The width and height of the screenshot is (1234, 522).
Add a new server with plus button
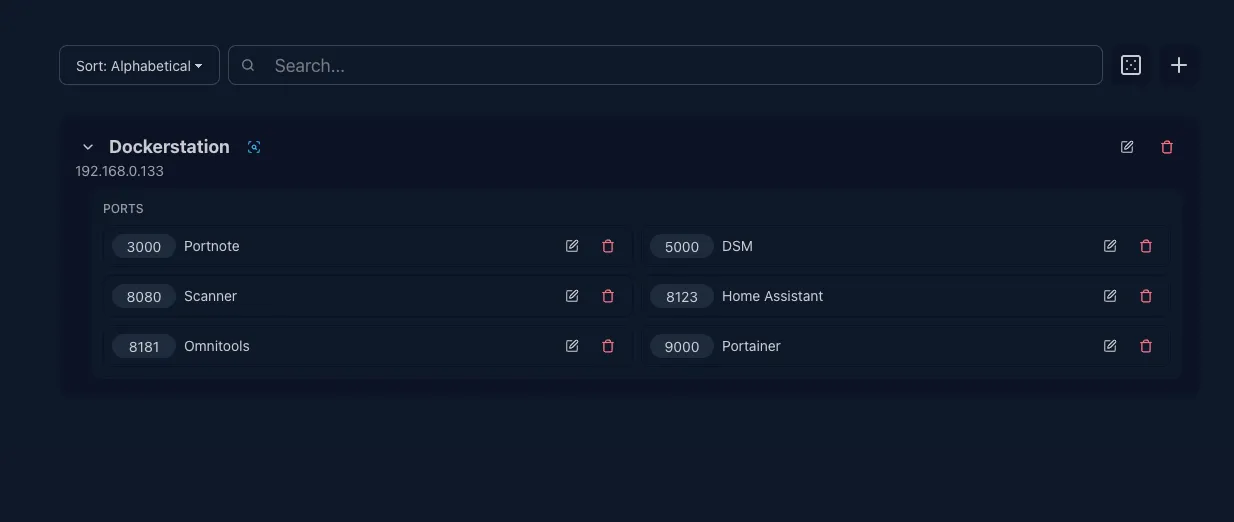(x=1179, y=65)
